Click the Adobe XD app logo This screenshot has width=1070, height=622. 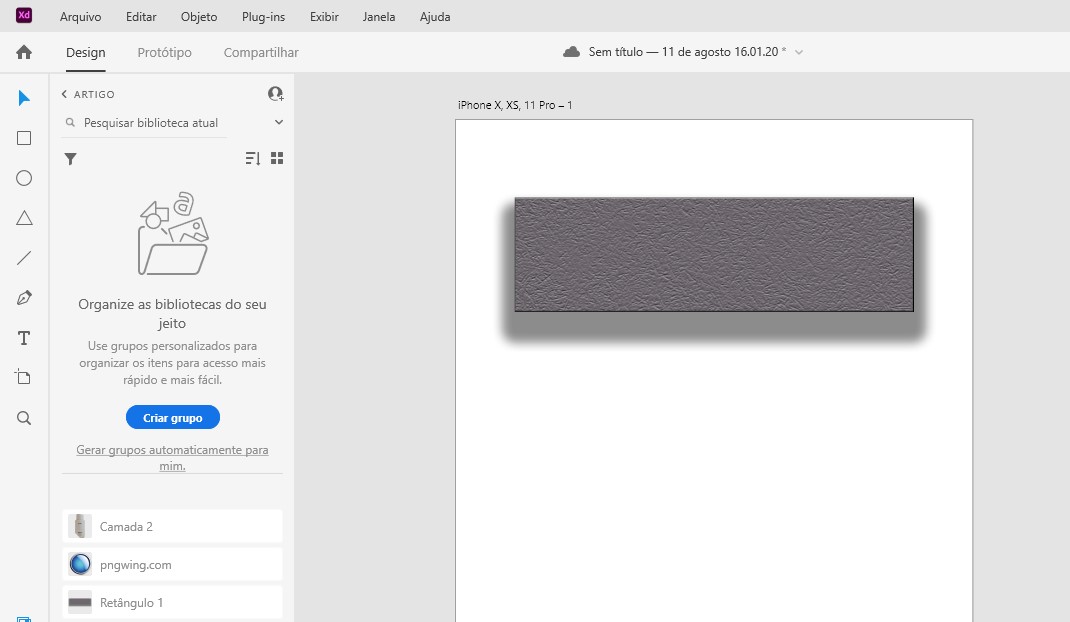[x=24, y=15]
